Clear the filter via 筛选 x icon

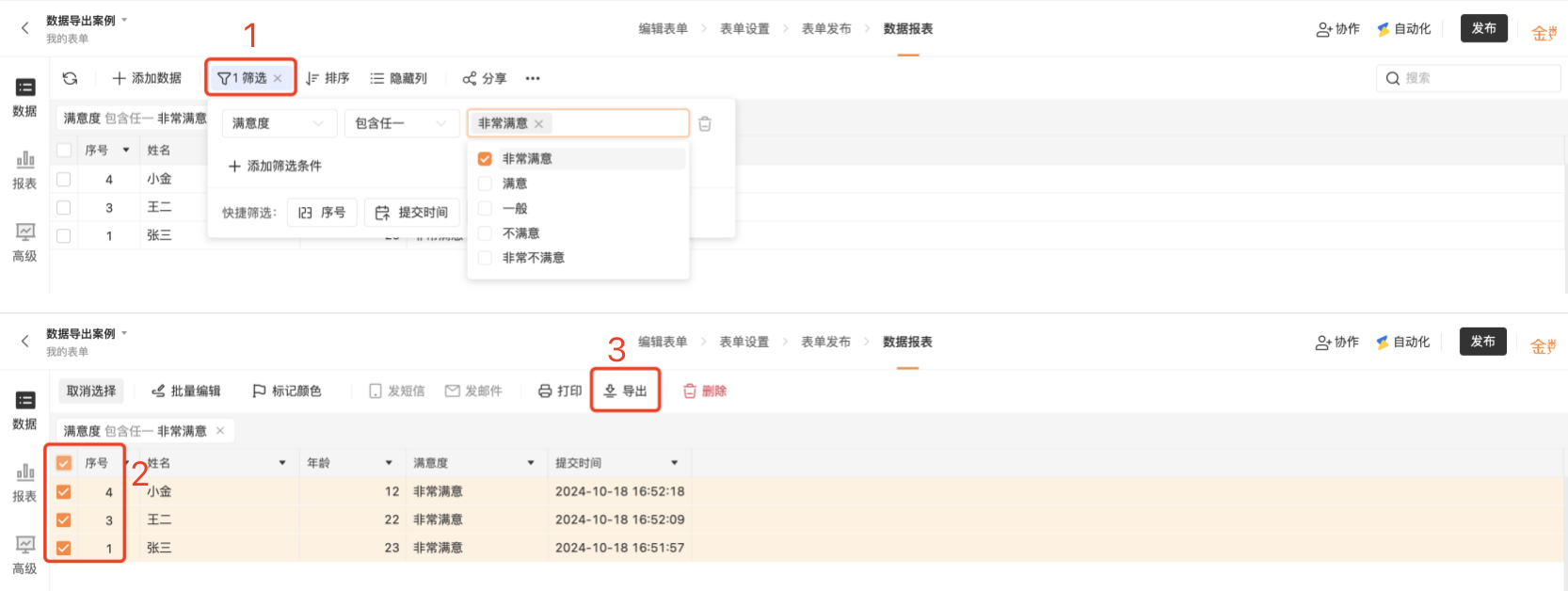pos(278,78)
